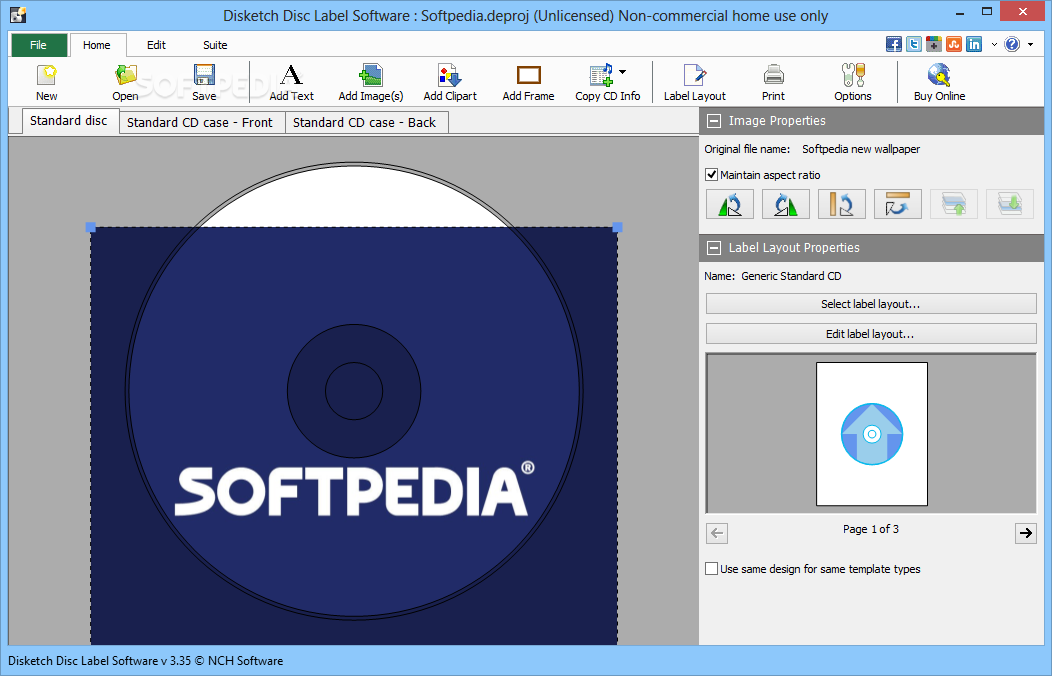The image size is (1052, 676).
Task: Click the Page 1 of 3 label
Action: tap(871, 529)
